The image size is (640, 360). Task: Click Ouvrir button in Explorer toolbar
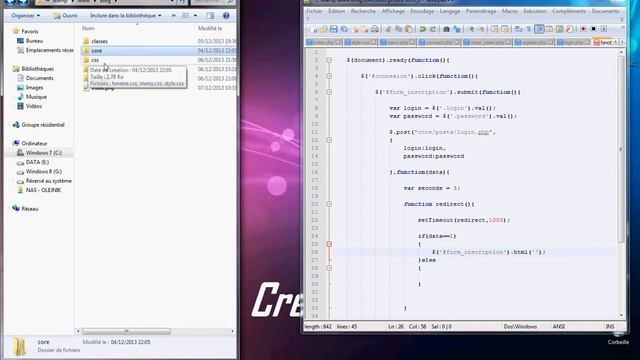(x=65, y=16)
